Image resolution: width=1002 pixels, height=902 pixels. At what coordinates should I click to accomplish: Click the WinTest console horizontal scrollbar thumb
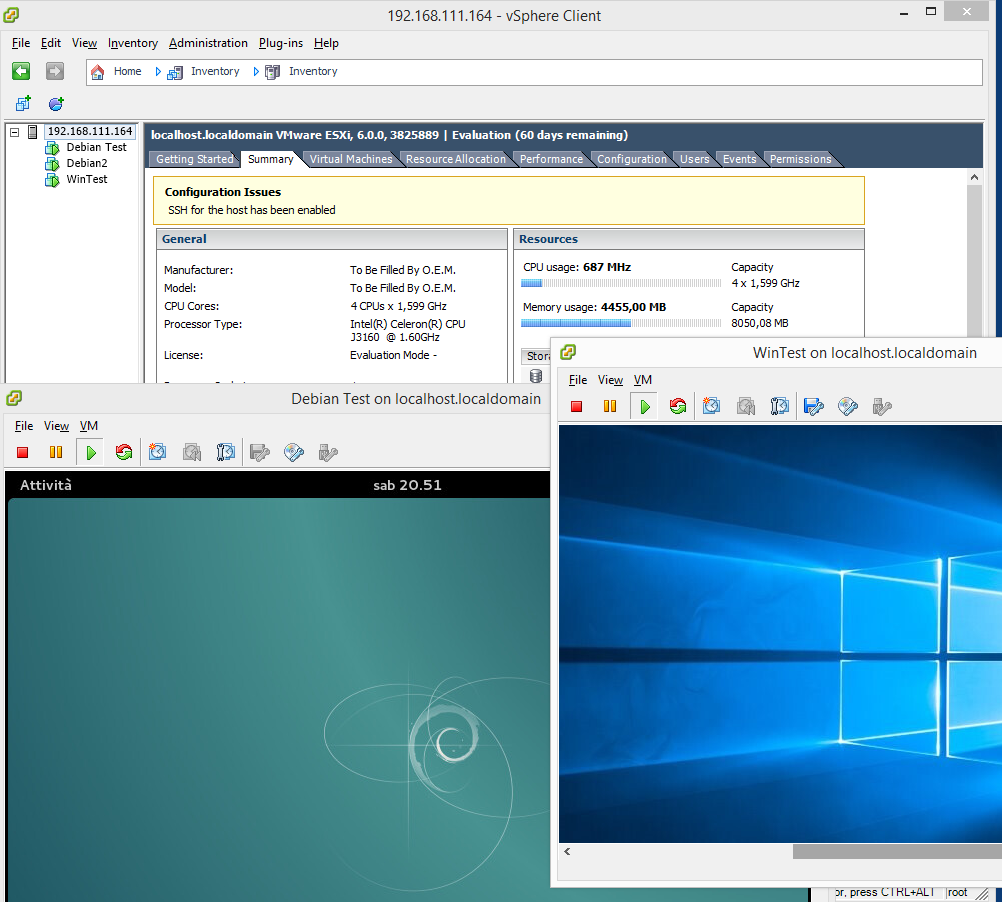(x=897, y=852)
